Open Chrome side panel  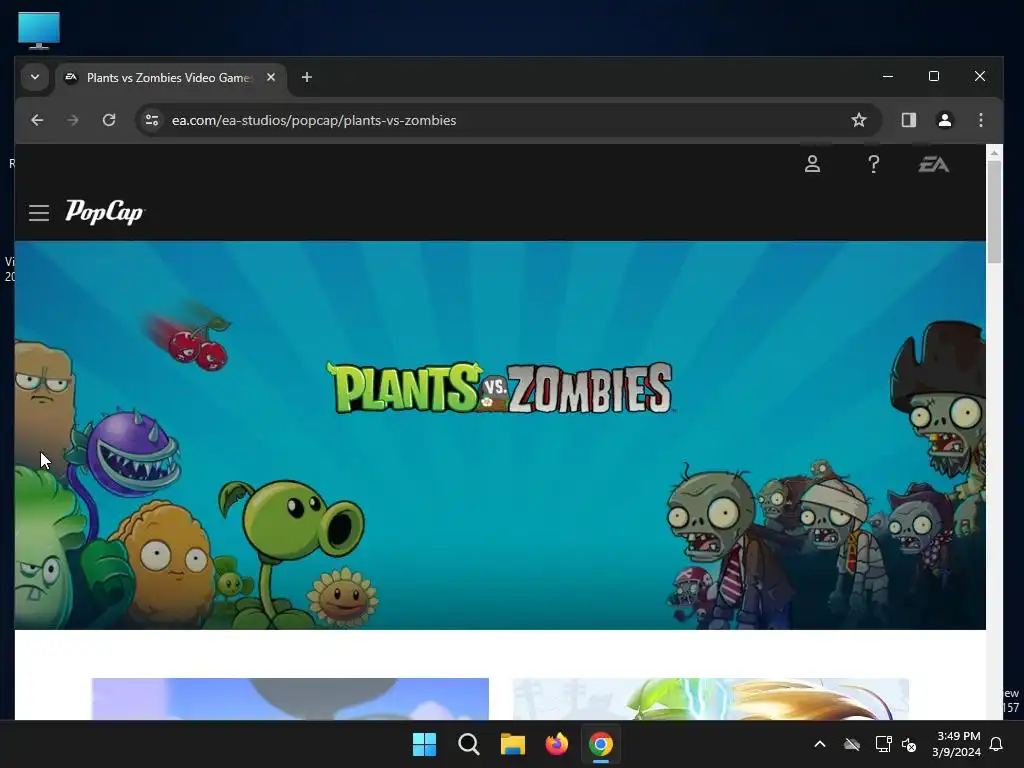[909, 120]
